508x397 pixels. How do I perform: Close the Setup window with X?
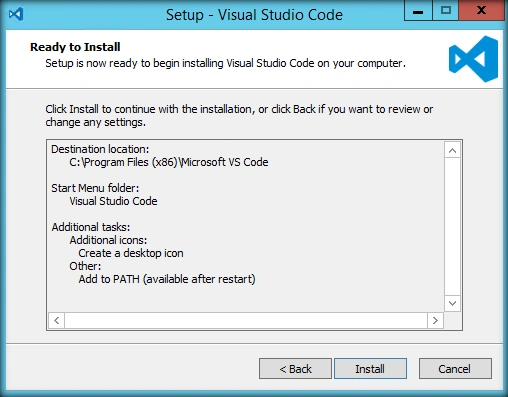coord(481,11)
